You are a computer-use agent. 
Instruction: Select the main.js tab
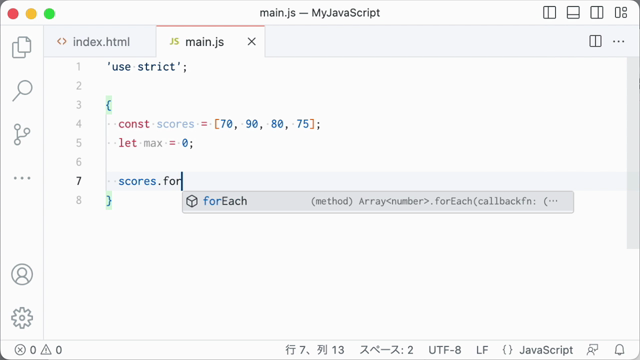point(204,42)
